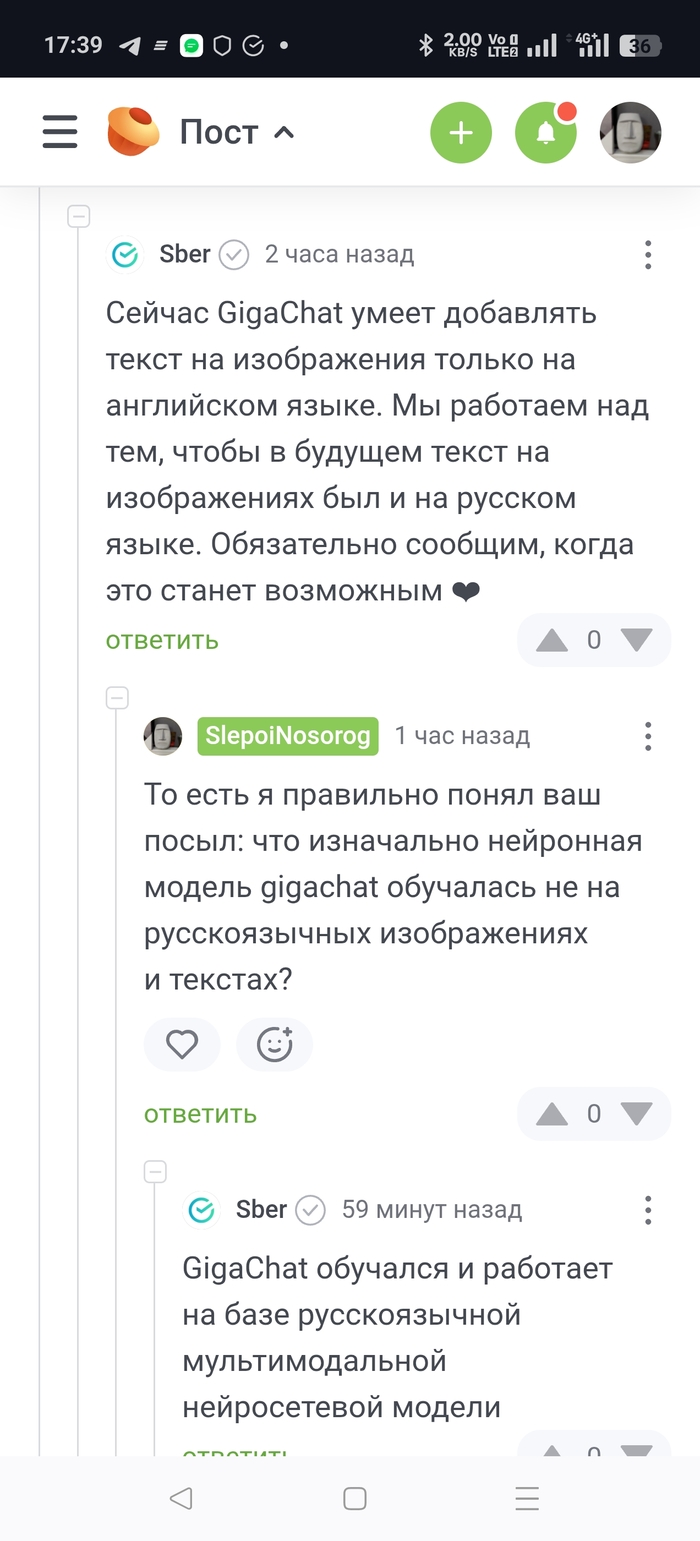Image resolution: width=700 pixels, height=1541 pixels.
Task: Upvote SlepoiNosorog's comment
Action: click(x=552, y=1114)
